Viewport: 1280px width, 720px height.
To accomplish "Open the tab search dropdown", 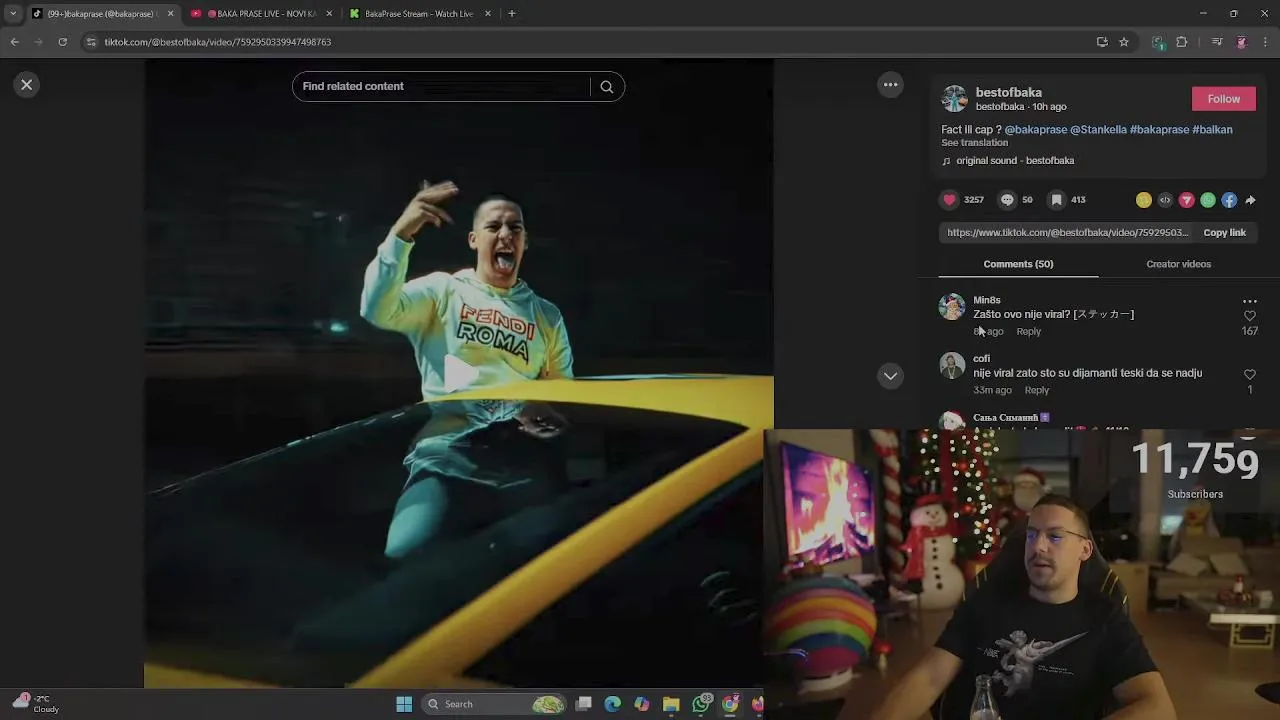I will [12, 14].
